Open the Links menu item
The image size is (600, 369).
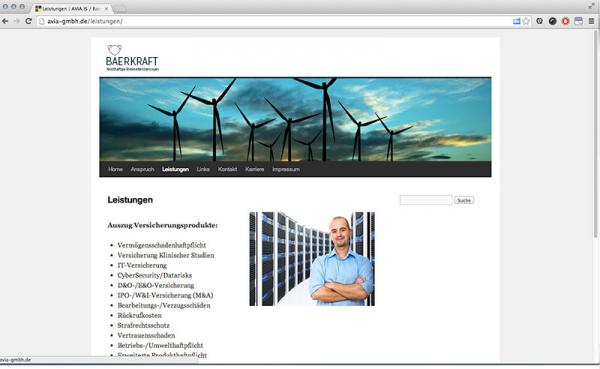(203, 169)
